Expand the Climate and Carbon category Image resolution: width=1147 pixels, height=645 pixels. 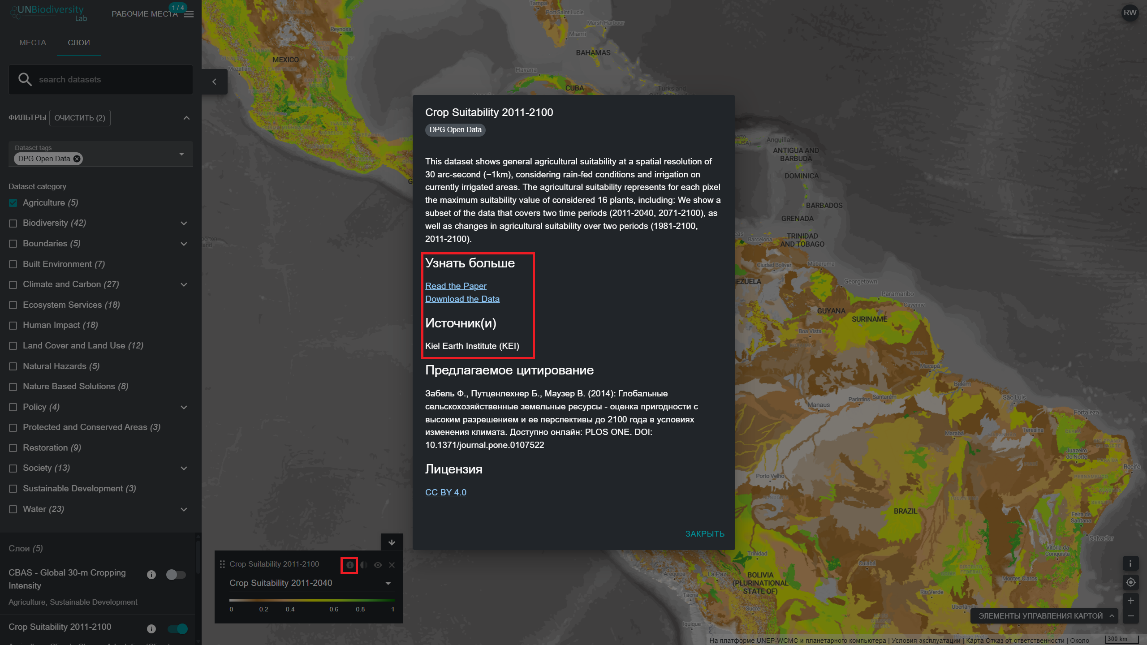184,285
